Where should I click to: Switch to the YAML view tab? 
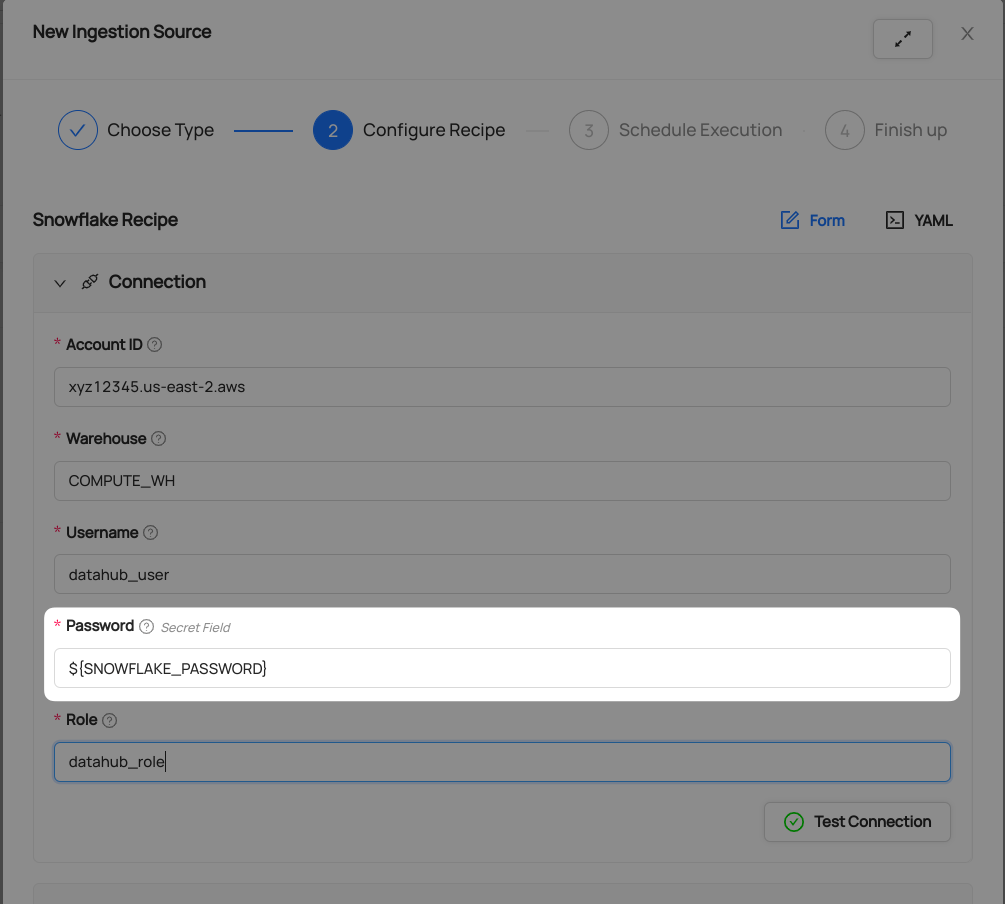tap(932, 220)
